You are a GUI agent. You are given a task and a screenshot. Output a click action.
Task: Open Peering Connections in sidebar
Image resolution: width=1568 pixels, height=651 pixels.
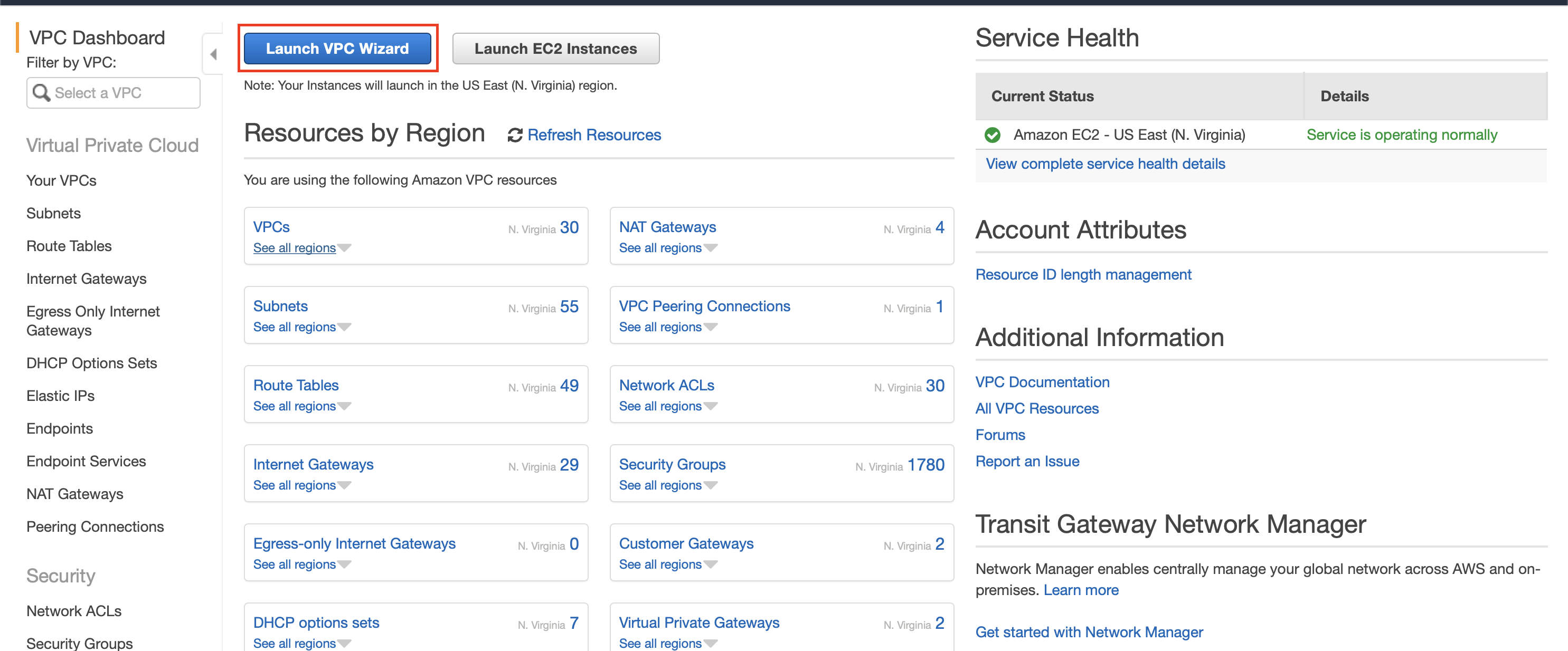(x=95, y=527)
